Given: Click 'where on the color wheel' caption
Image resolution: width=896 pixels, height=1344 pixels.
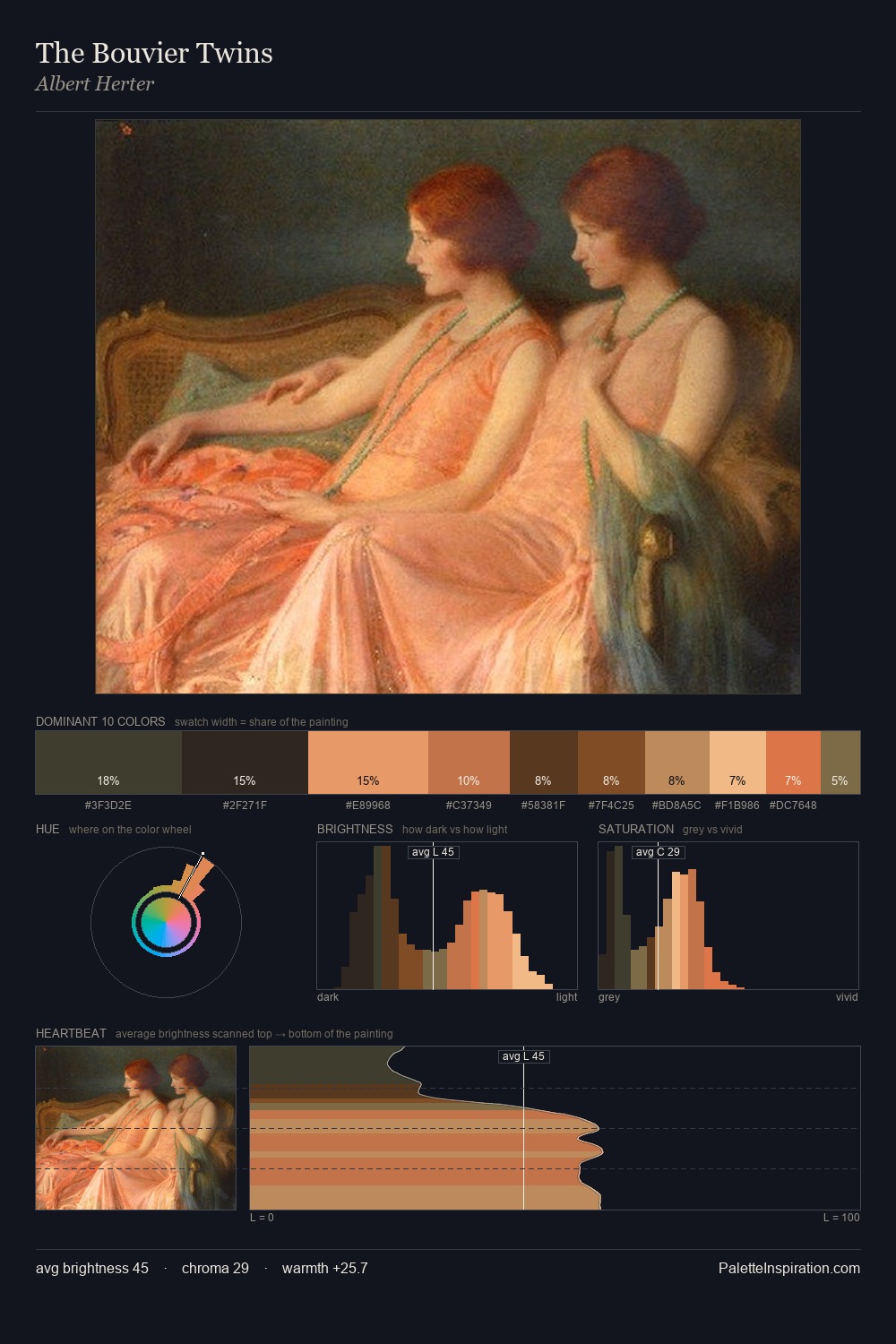Looking at the screenshot, I should point(130,830).
